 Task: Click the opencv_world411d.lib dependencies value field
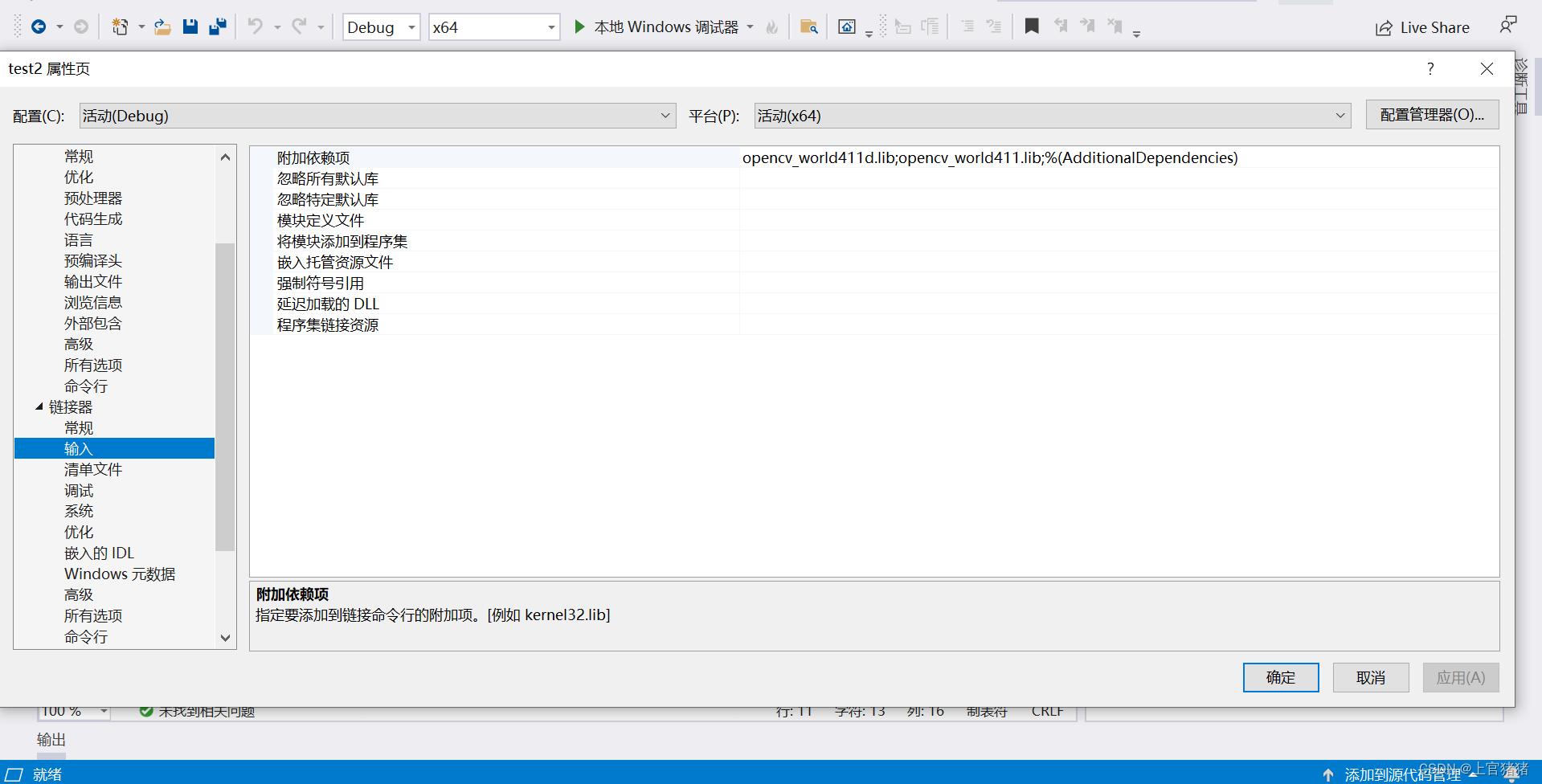[1119, 157]
